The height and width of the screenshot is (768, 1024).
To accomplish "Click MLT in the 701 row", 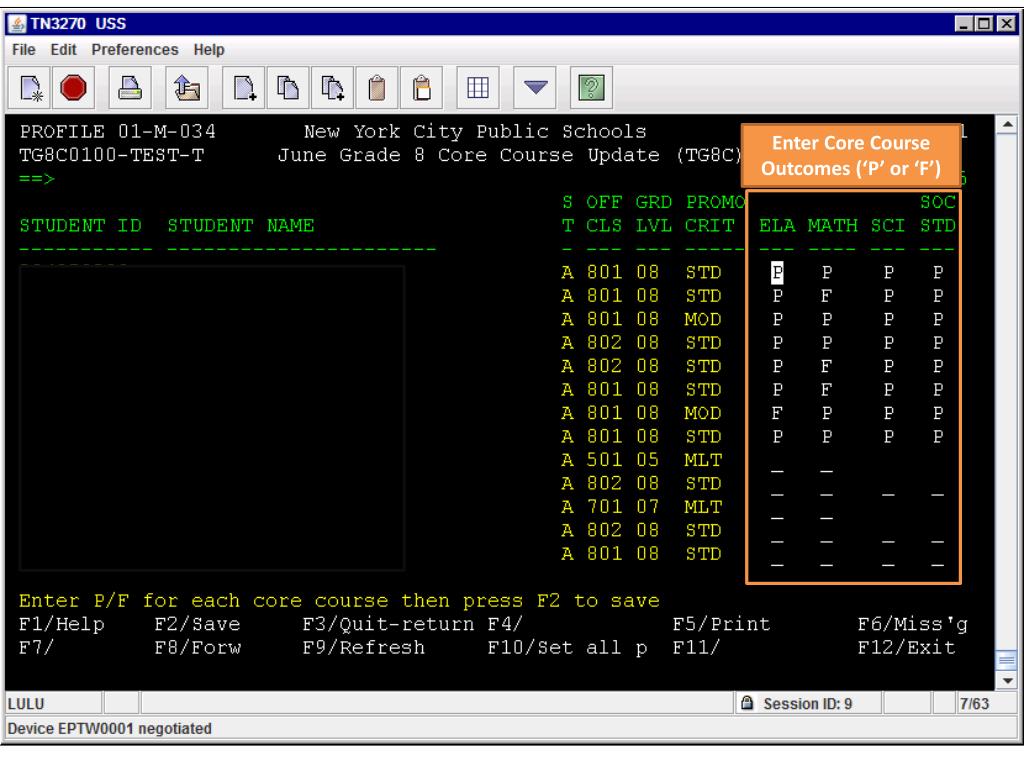I will tap(703, 507).
